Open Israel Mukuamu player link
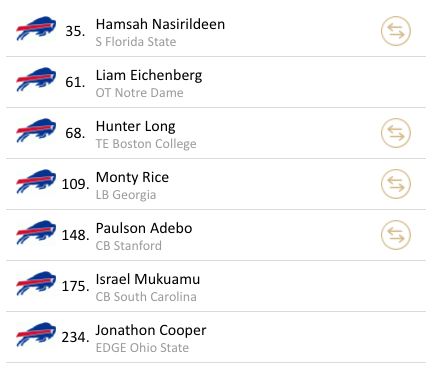The width and height of the screenshot is (445, 383). point(148,279)
